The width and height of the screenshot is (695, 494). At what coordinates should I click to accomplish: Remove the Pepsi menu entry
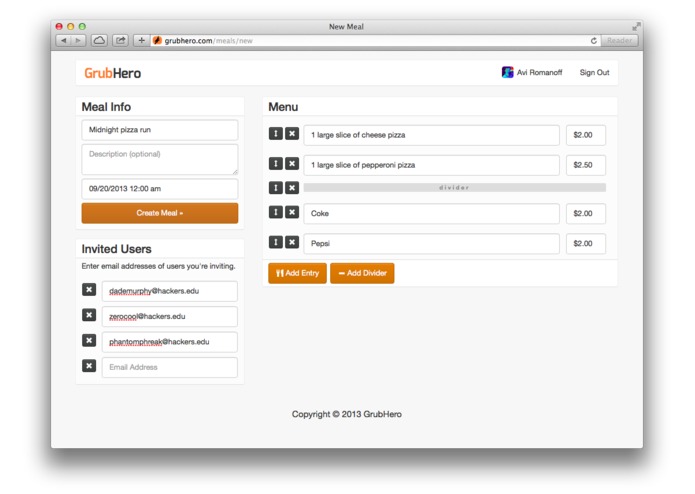click(292, 242)
